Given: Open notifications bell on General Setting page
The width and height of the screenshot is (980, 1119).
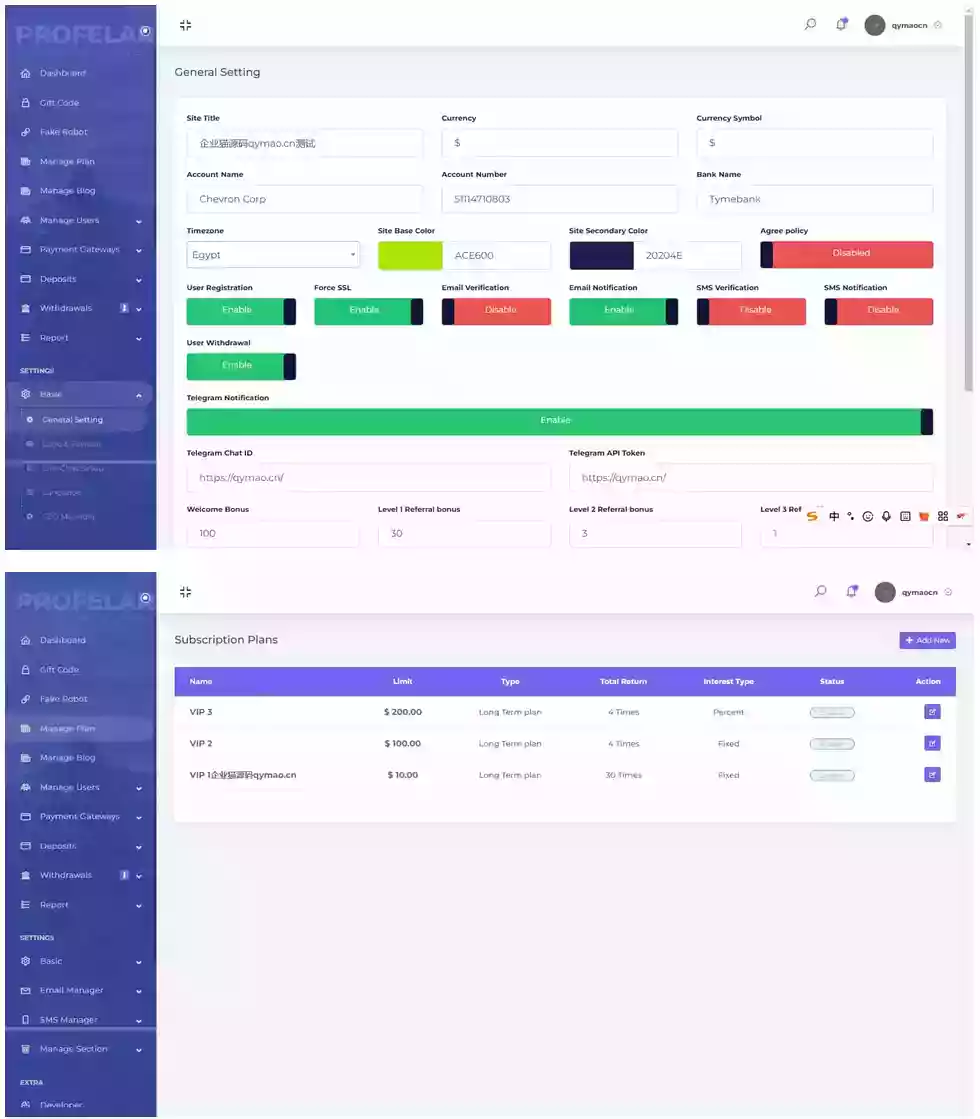Looking at the screenshot, I should pyautogui.click(x=841, y=25).
